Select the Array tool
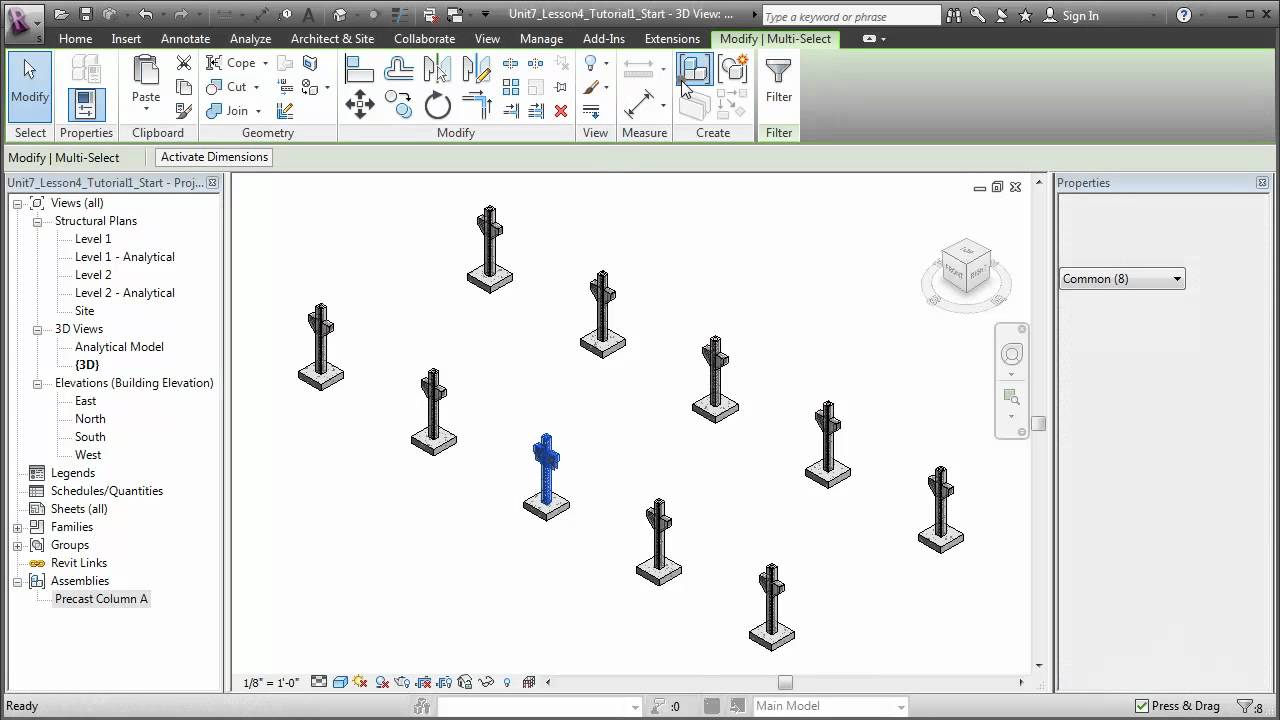This screenshot has width=1280, height=720. pos(511,87)
